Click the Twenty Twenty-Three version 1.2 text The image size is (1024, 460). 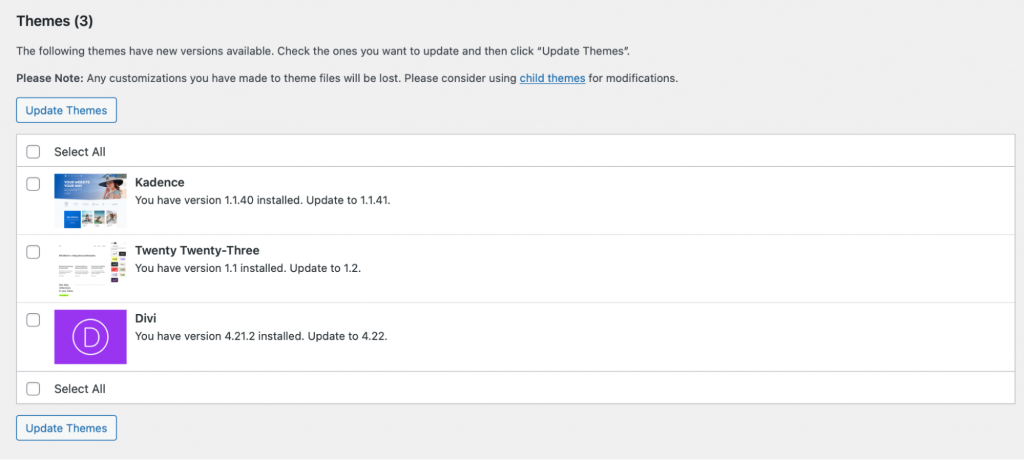[x=247, y=267]
